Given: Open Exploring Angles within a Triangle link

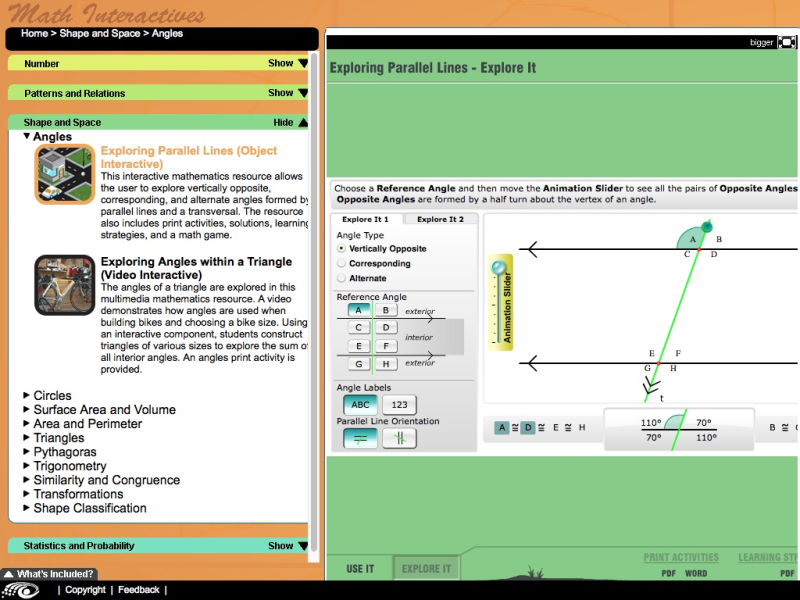Looking at the screenshot, I should click(196, 268).
